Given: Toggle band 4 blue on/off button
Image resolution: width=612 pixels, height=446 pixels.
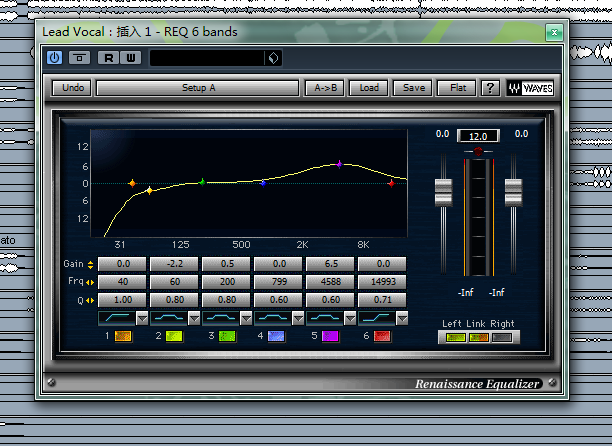Looking at the screenshot, I should click(276, 336).
